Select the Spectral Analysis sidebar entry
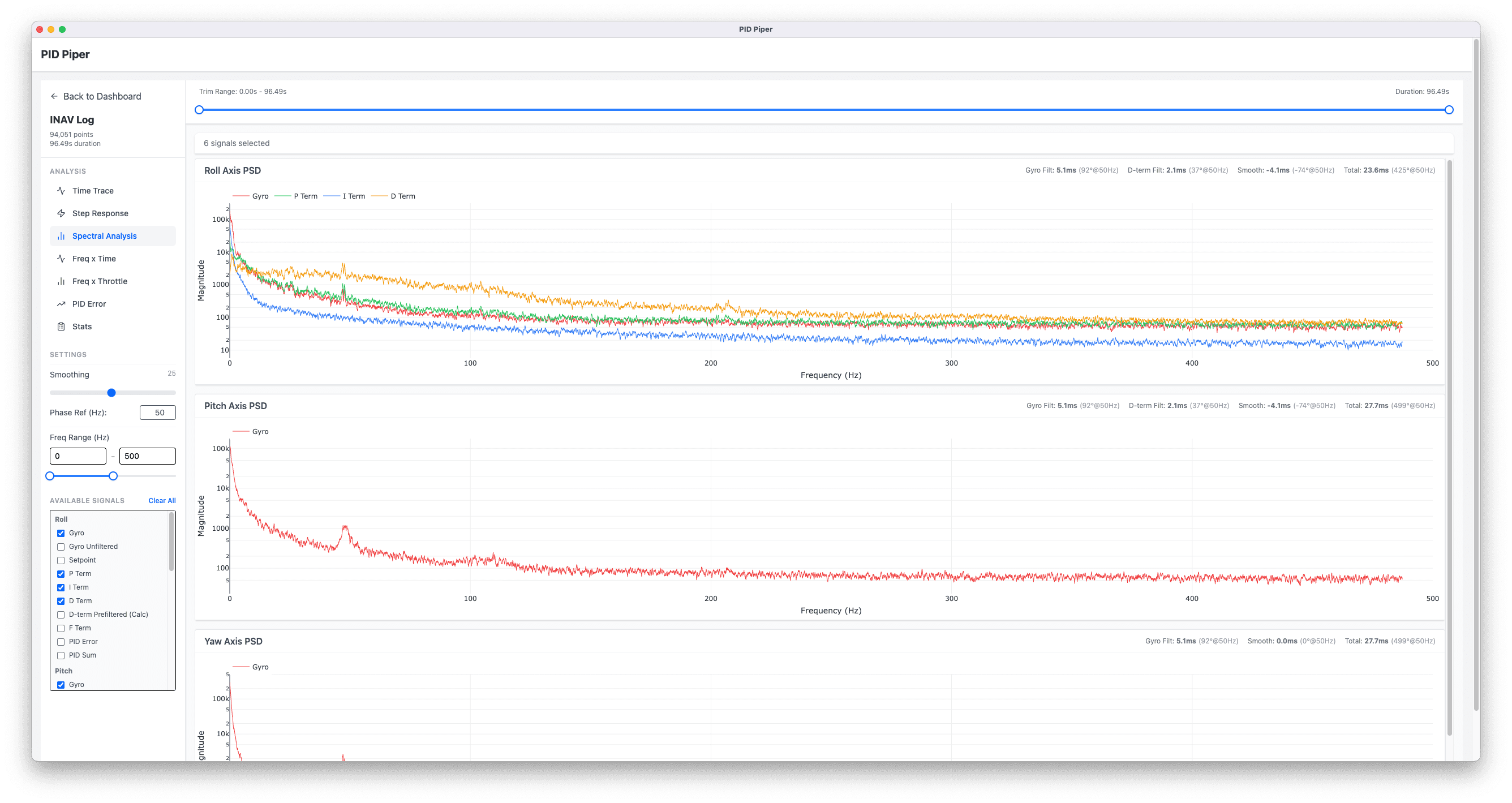Viewport: 1512px width, 803px height. [x=104, y=235]
